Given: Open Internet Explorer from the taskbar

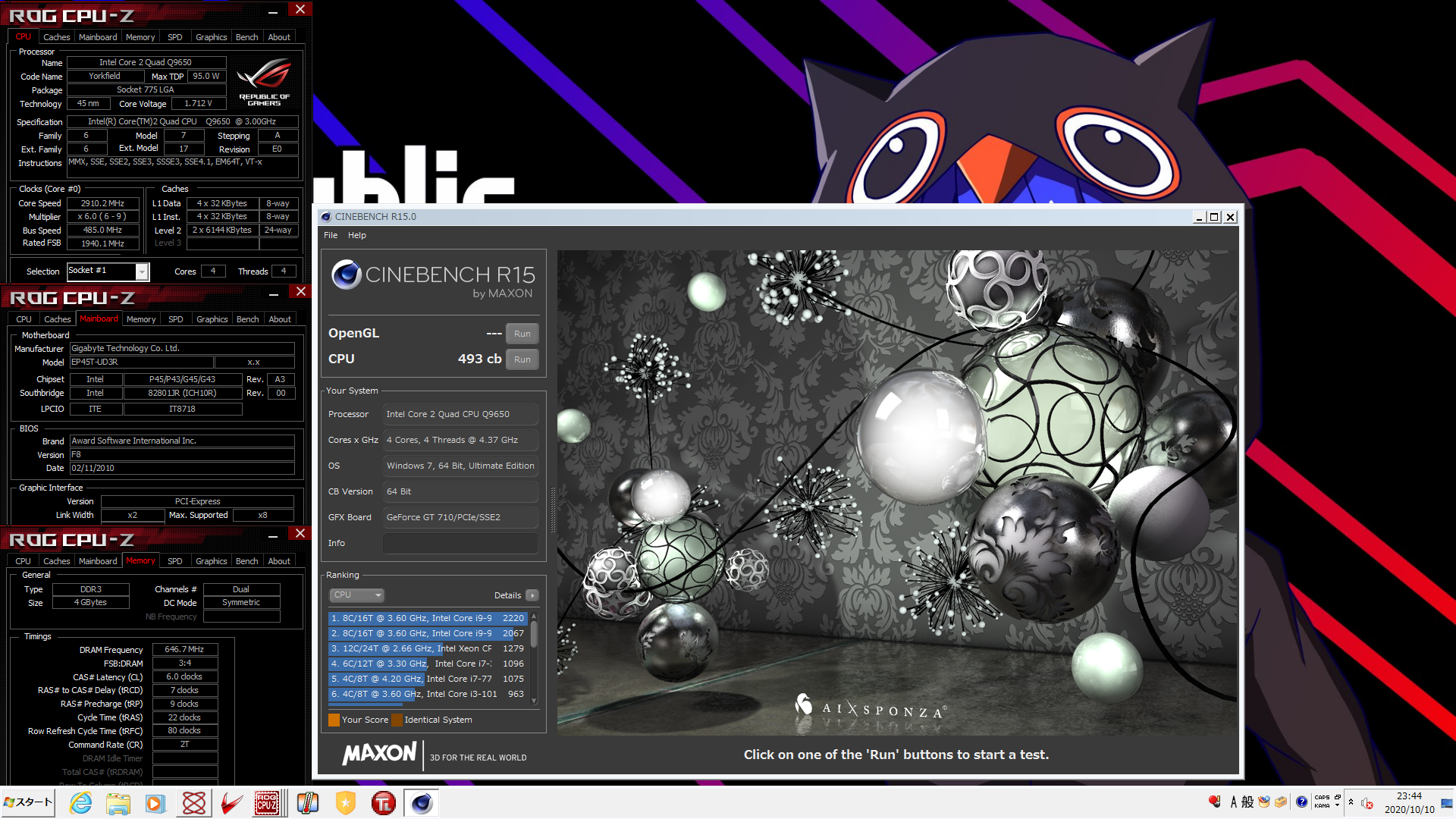Looking at the screenshot, I should 80,803.
